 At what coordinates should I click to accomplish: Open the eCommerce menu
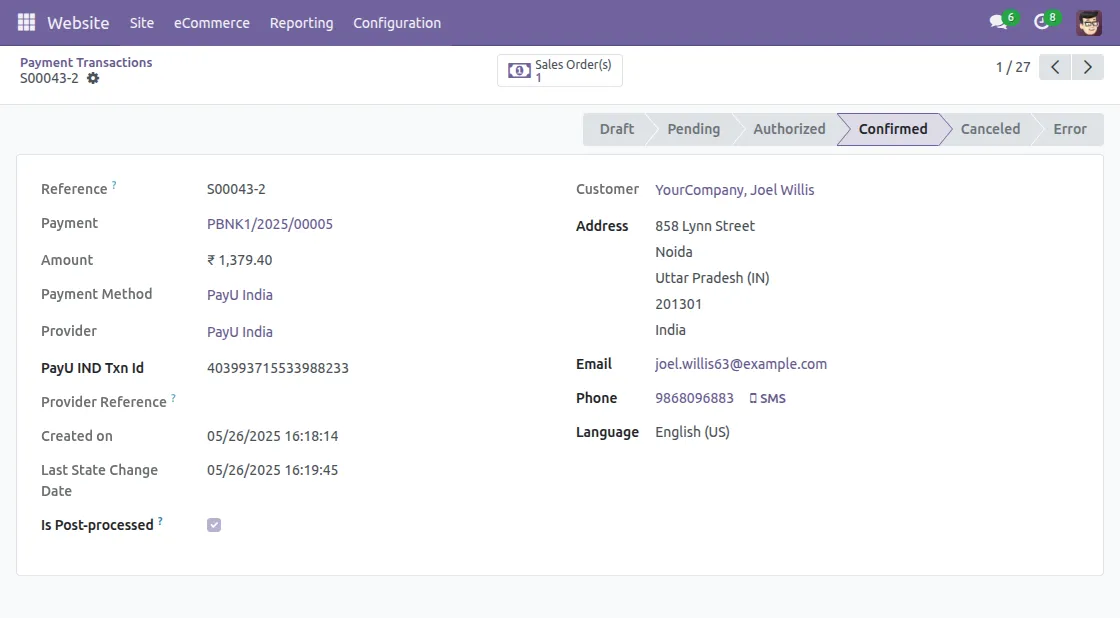click(211, 22)
